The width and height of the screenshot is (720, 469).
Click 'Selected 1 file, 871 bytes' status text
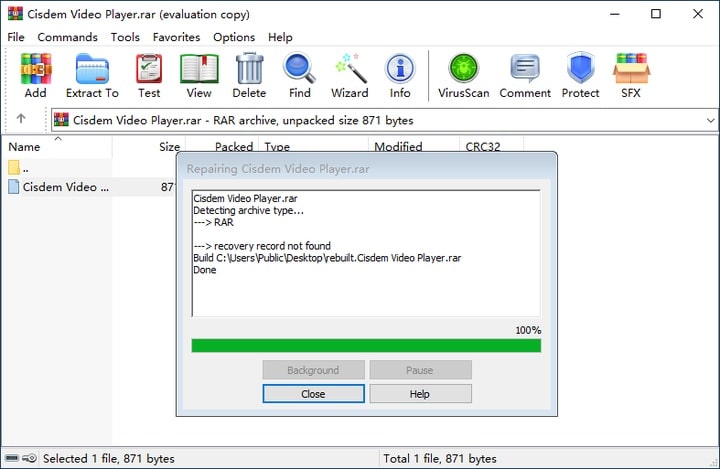pyautogui.click(x=109, y=458)
